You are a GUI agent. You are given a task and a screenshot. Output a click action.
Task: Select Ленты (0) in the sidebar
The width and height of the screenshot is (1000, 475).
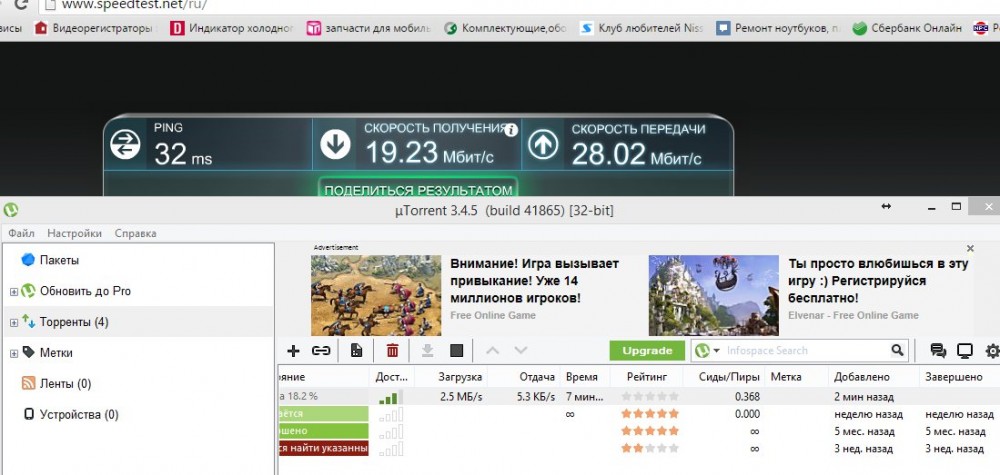point(64,384)
